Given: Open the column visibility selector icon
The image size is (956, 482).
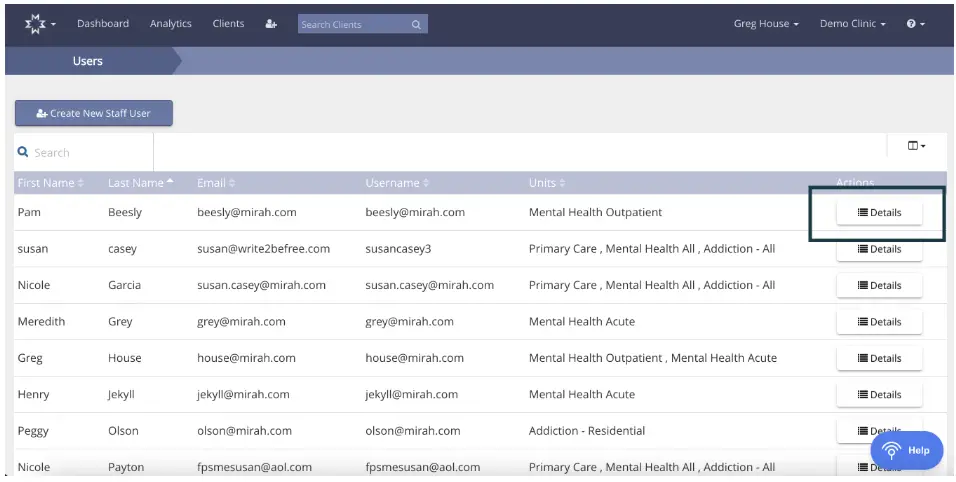Looking at the screenshot, I should pos(916,146).
